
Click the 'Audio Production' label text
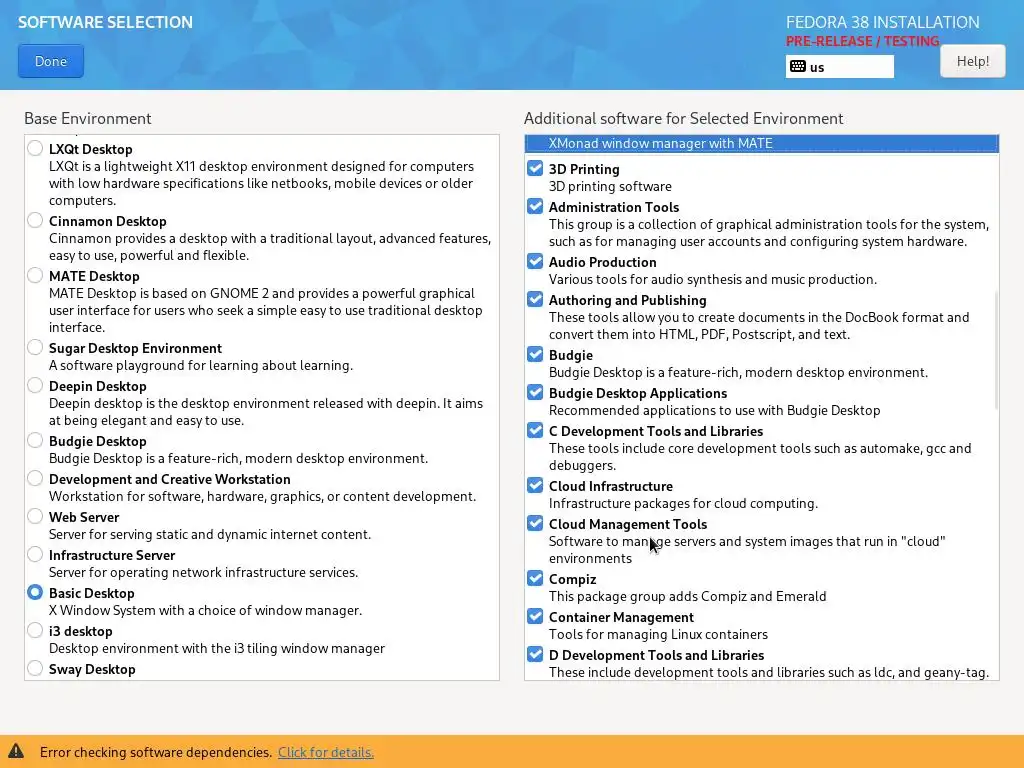(603, 262)
